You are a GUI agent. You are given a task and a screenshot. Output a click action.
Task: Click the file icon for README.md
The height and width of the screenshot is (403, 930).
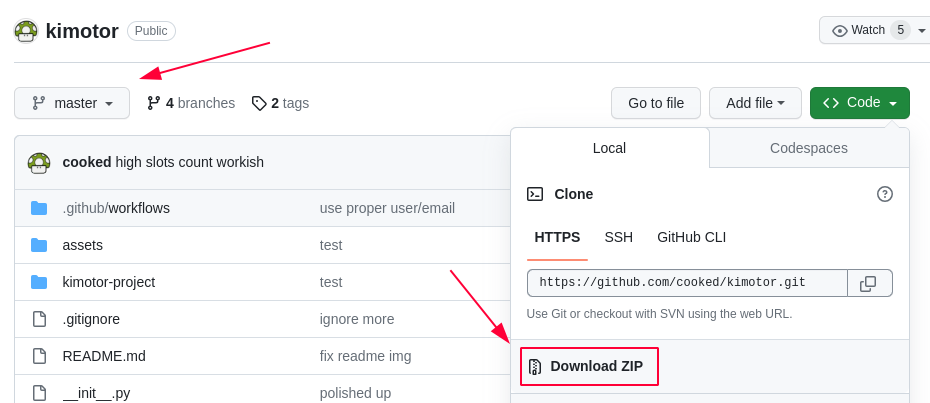[x=39, y=356]
